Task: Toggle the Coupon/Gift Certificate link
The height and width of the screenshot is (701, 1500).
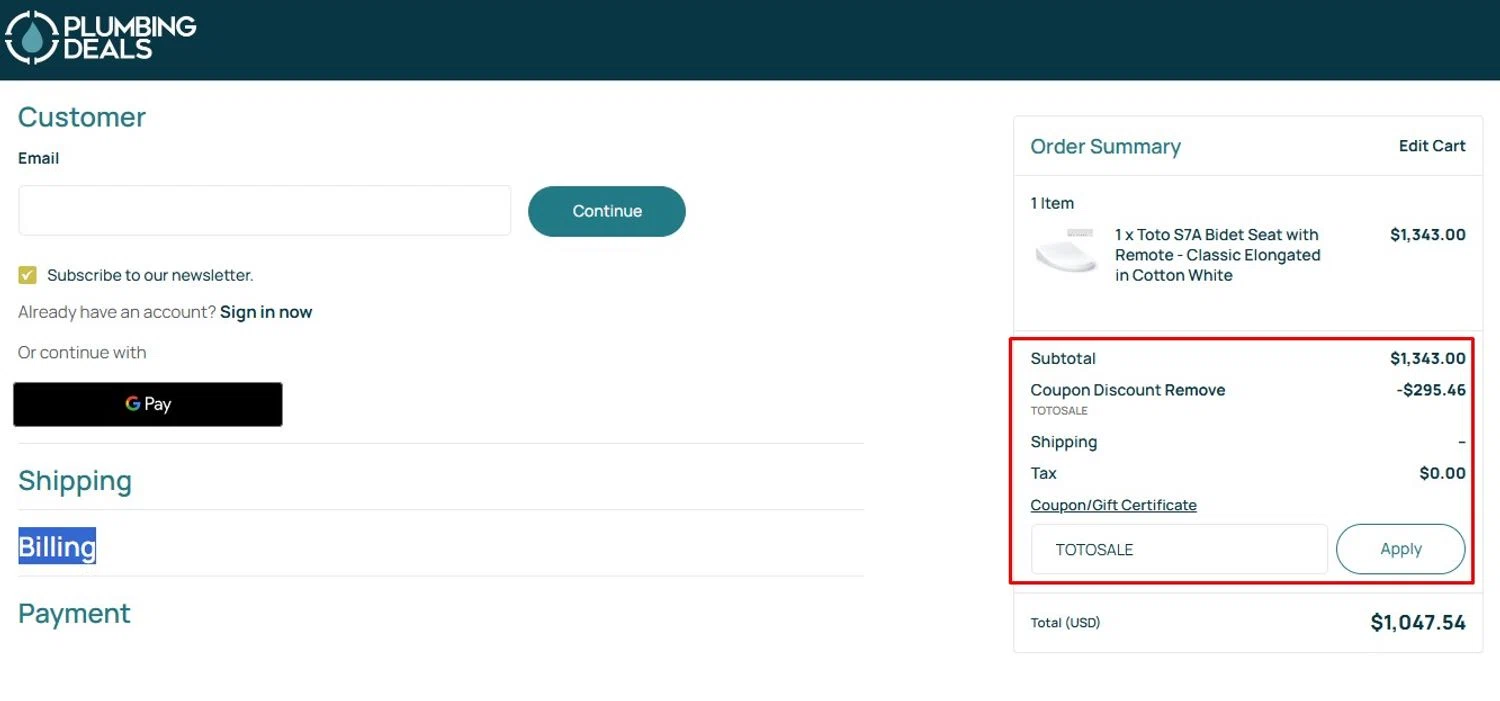Action: coord(1114,505)
